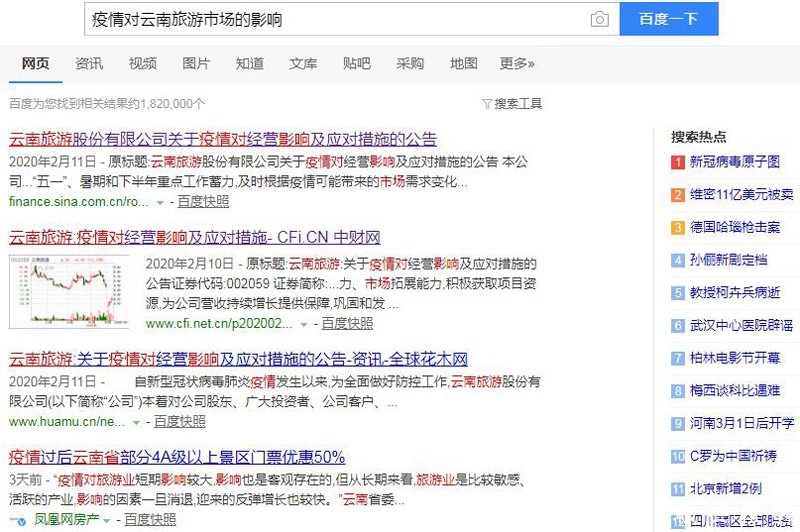Viewport: 800px width, 532px height.
Task: Open 百度快照 for the huamu.cn result
Action: (x=180, y=422)
